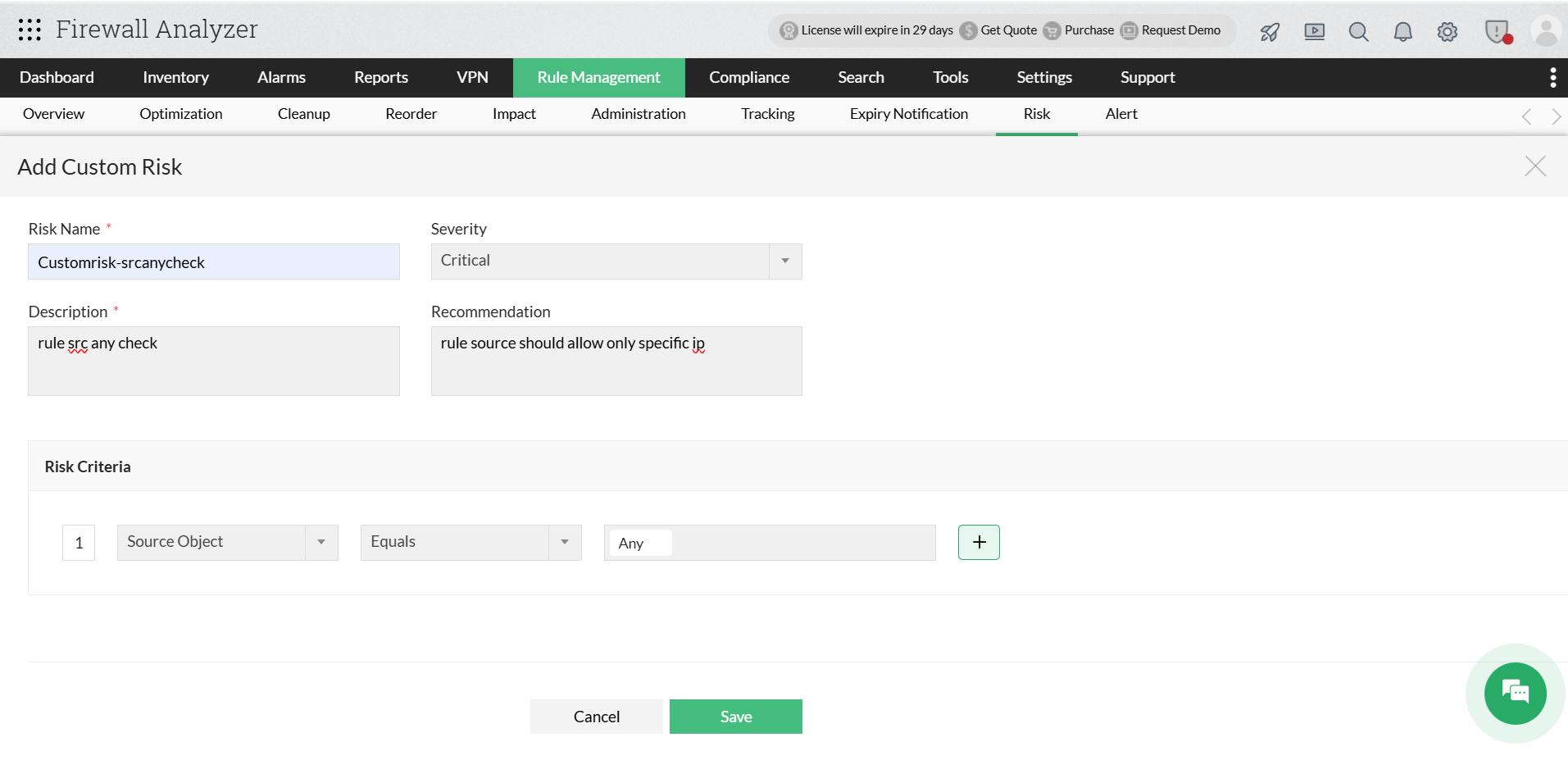Open the Alarms menu
The image size is (1568, 760).
tap(281, 77)
